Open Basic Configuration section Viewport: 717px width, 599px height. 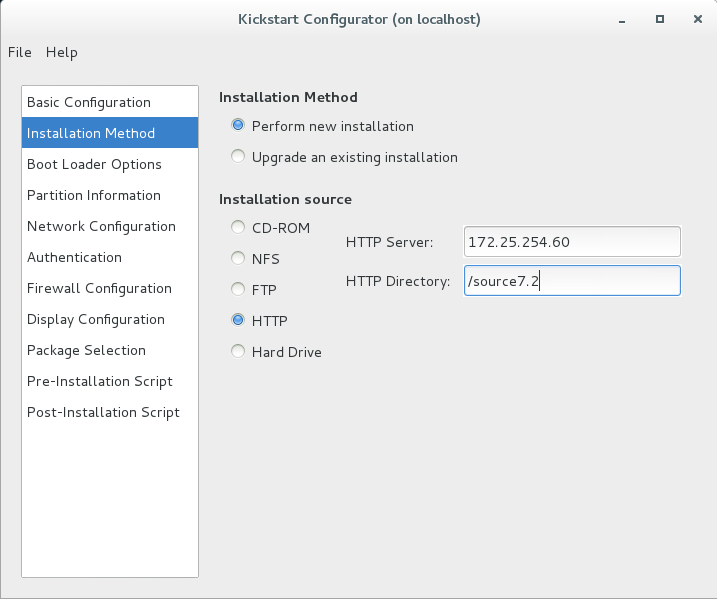tap(110, 102)
